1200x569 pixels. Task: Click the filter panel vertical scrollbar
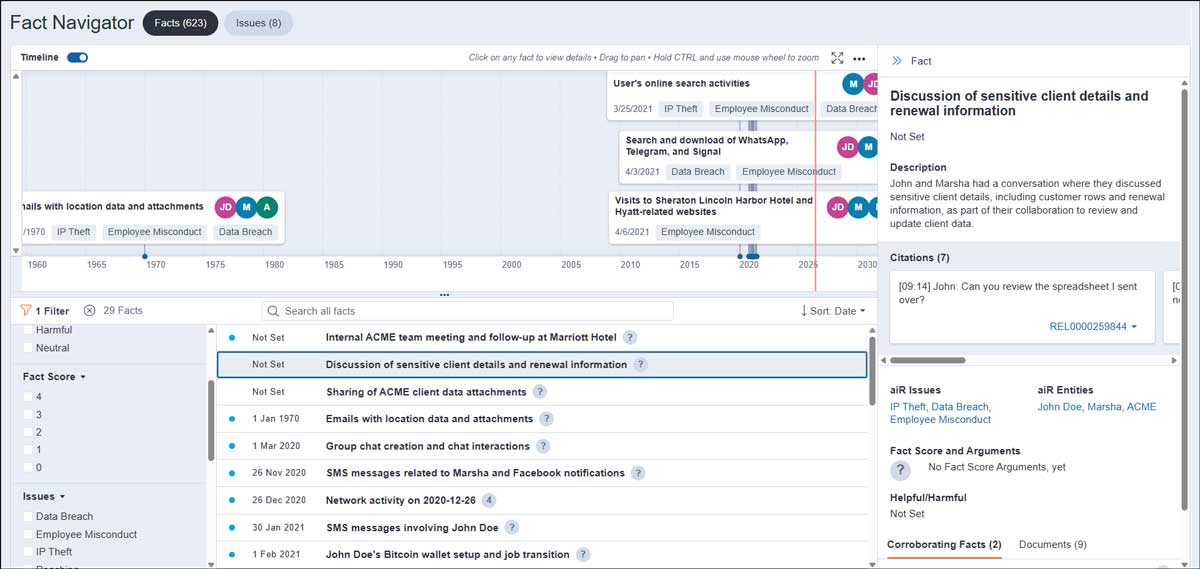pos(211,420)
